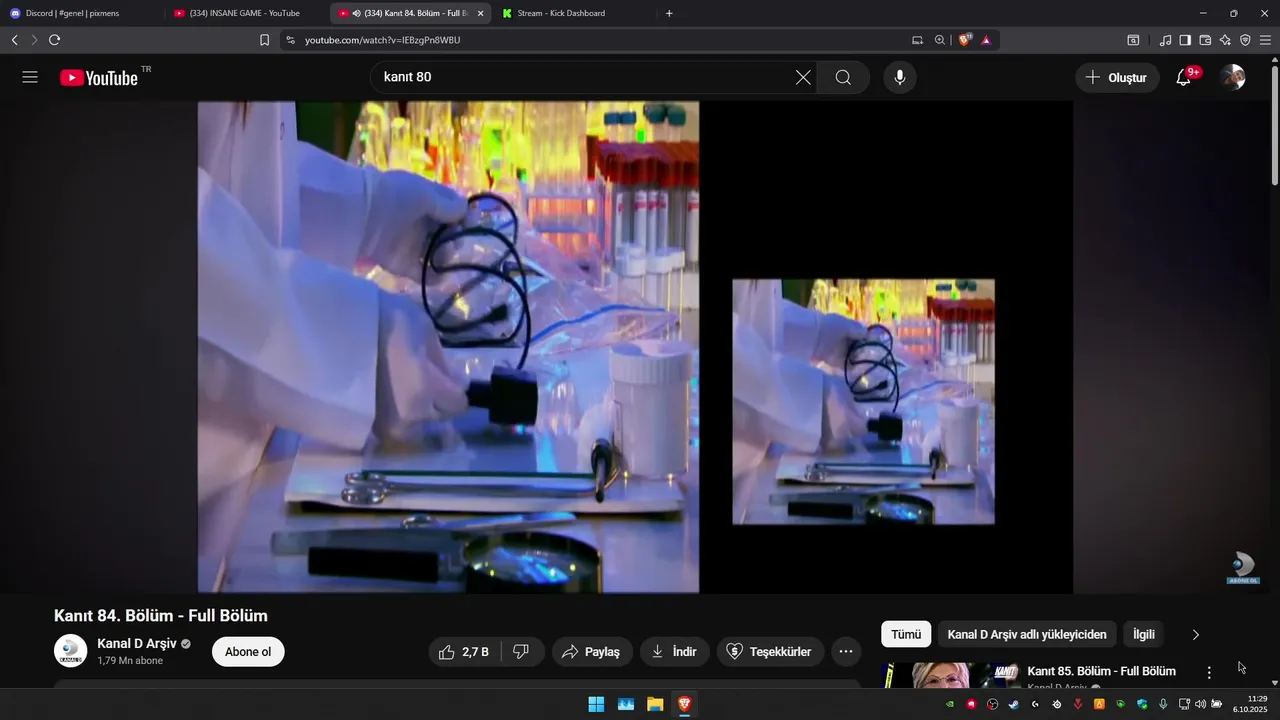The image size is (1280, 720).
Task: Open the Brave main menu
Action: click(x=1265, y=40)
